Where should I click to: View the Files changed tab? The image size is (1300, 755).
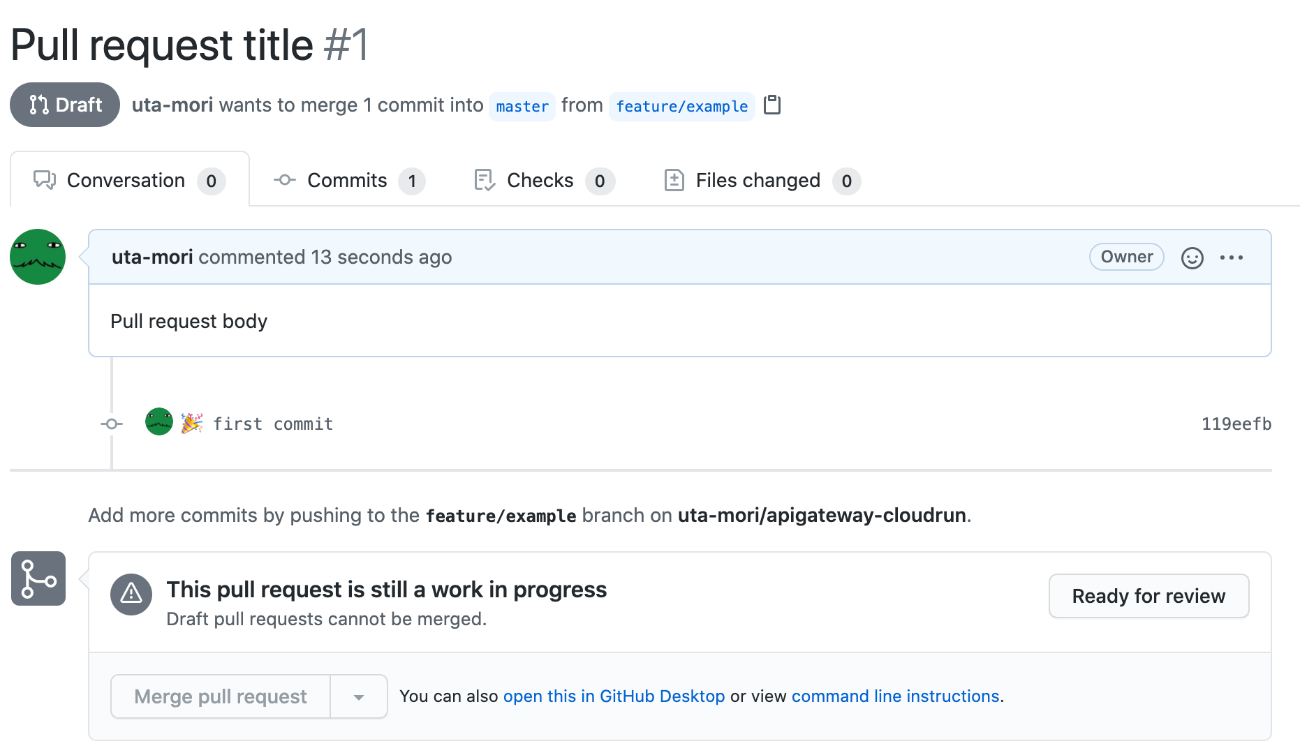758,181
